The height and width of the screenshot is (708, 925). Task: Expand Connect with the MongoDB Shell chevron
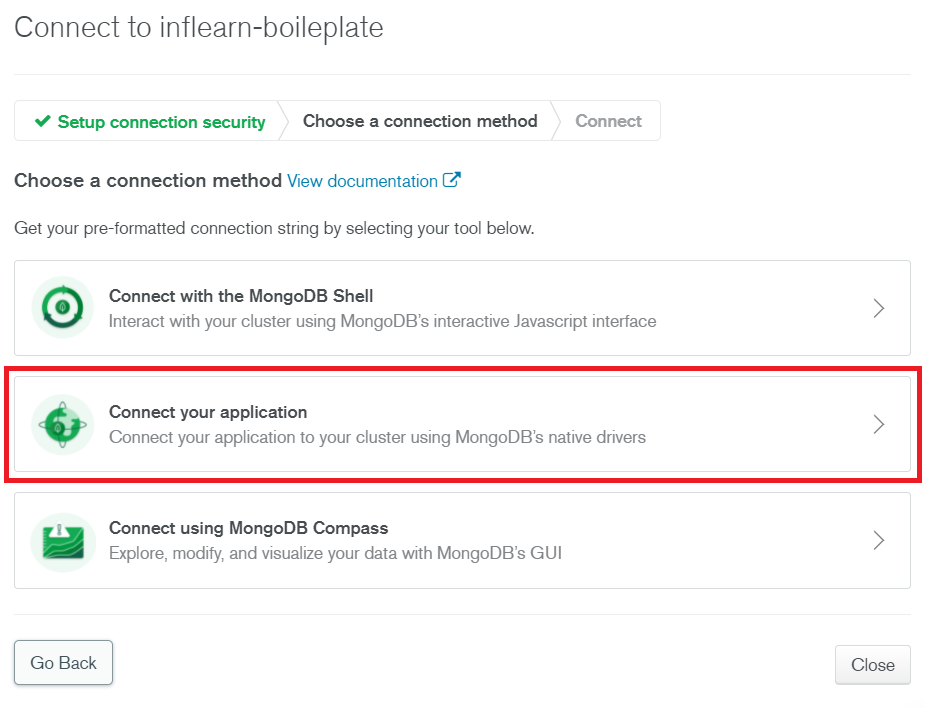pyautogui.click(x=878, y=308)
